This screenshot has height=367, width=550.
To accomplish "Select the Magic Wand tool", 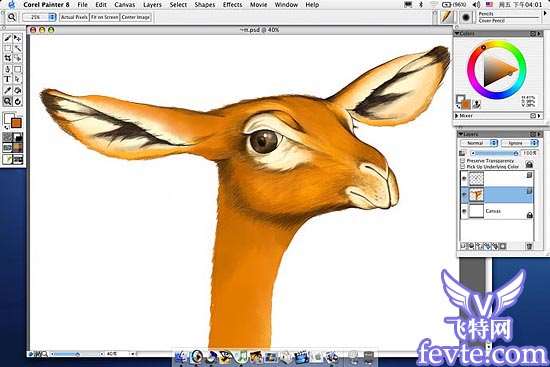I will (18, 48).
